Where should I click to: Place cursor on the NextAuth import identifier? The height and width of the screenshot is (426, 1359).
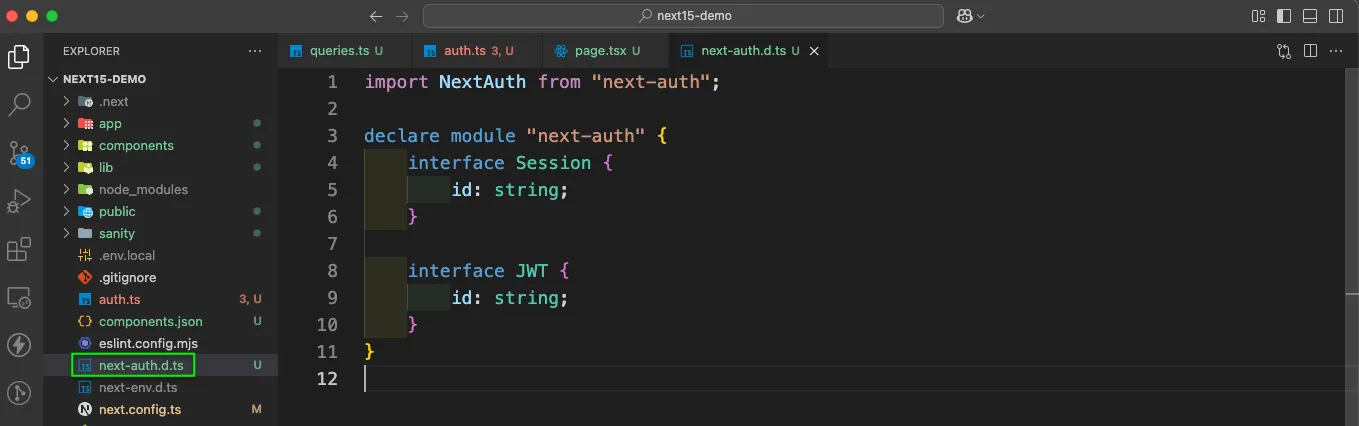point(482,82)
